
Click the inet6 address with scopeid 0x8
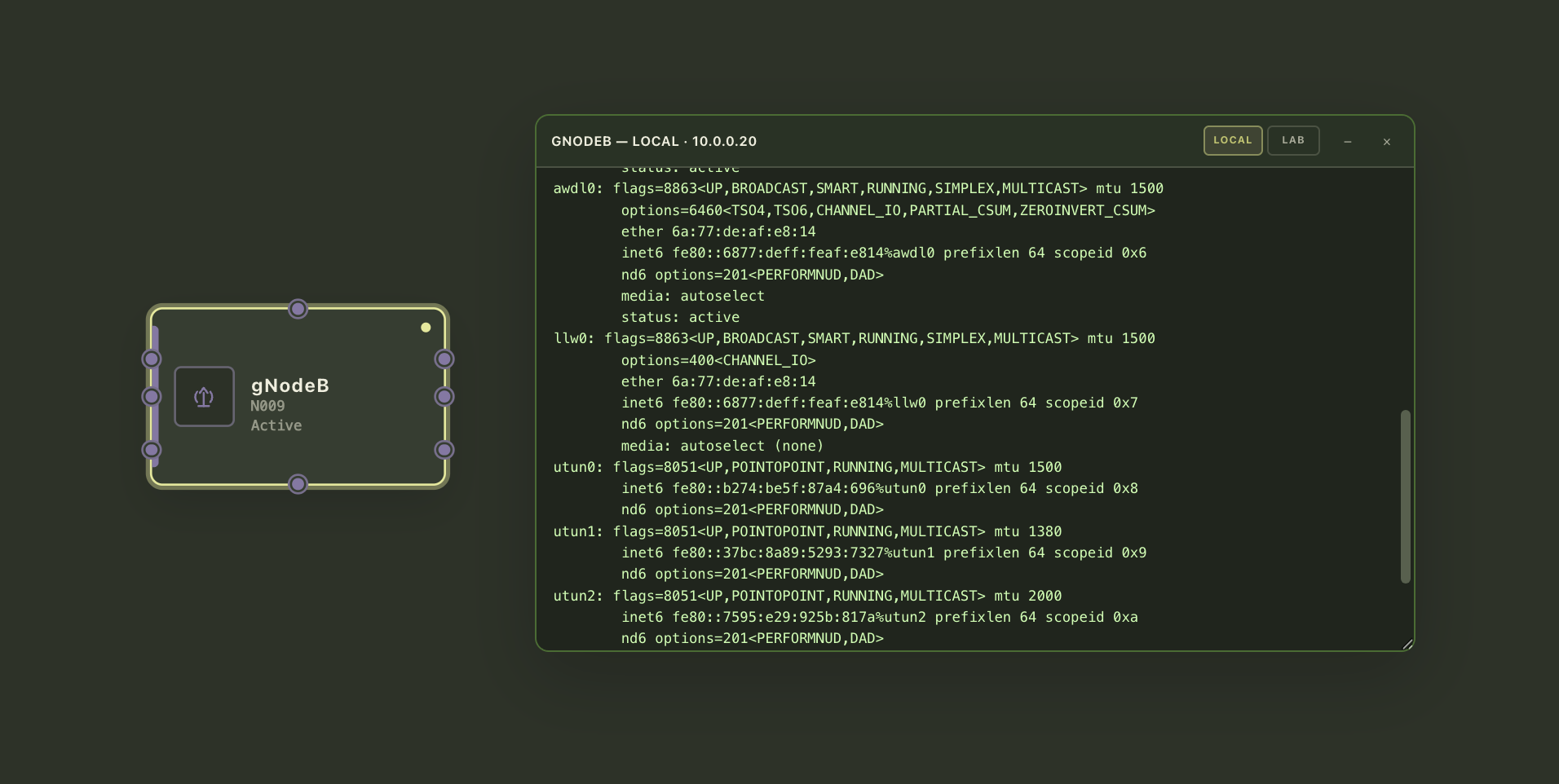tap(880, 488)
